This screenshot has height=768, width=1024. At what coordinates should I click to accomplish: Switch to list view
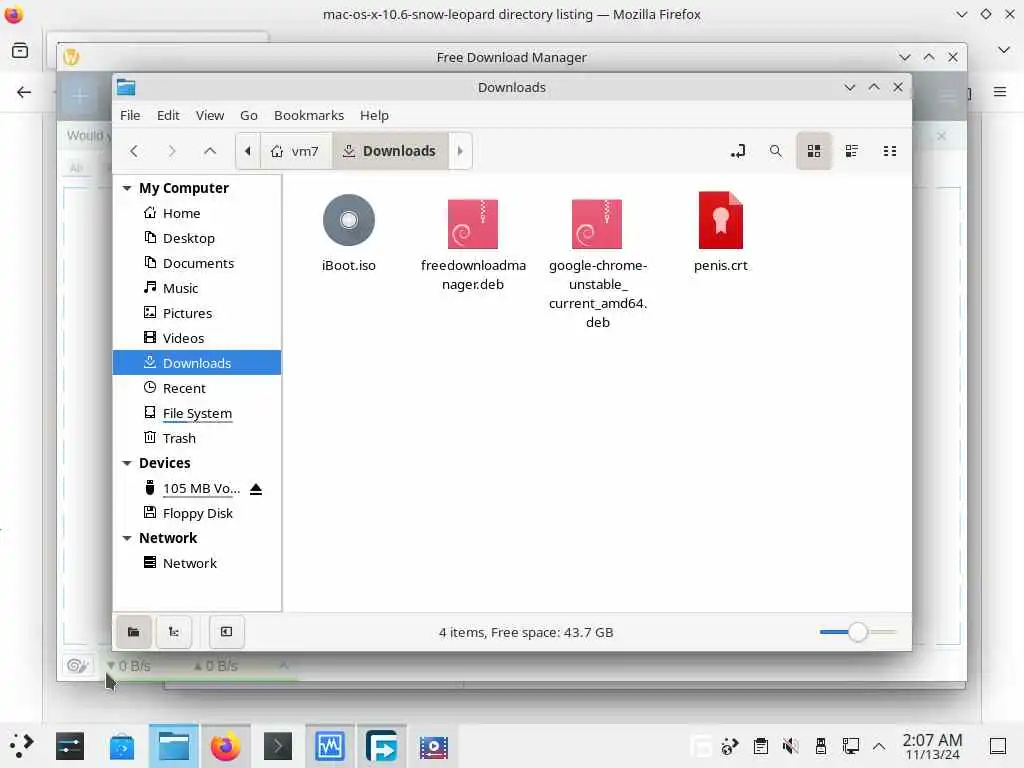[852, 151]
